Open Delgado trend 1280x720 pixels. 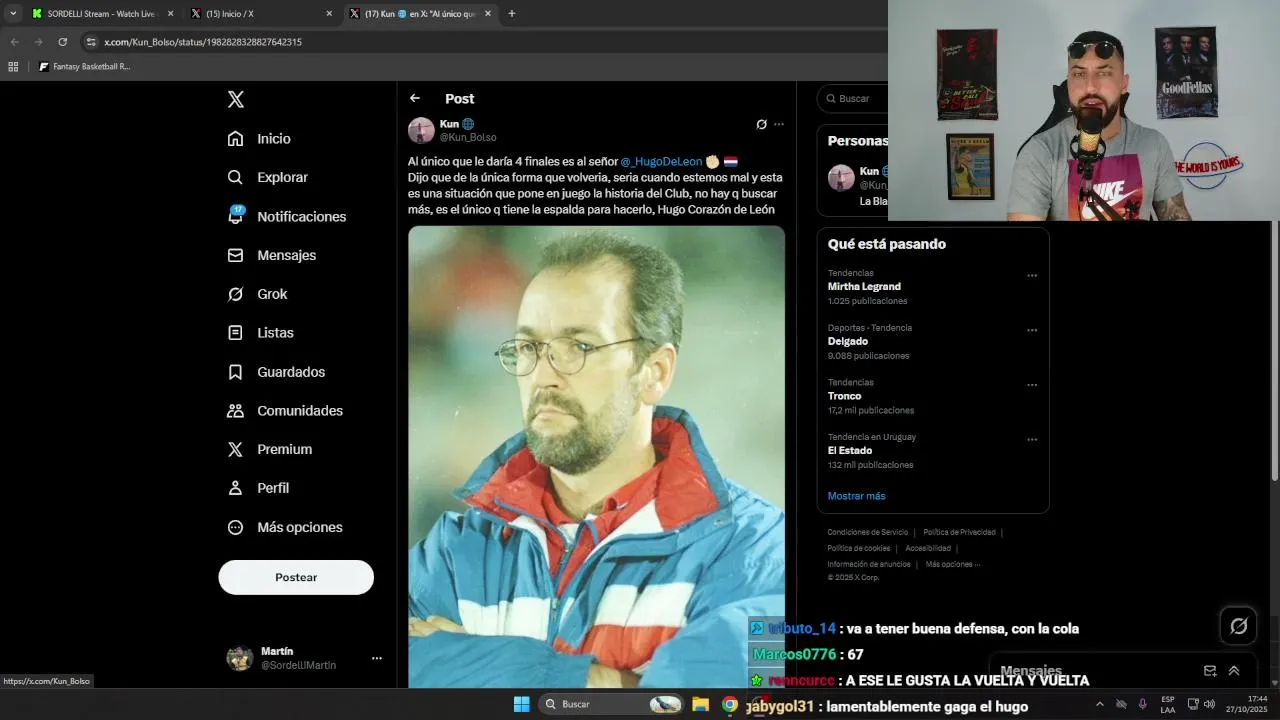pyautogui.click(x=848, y=341)
